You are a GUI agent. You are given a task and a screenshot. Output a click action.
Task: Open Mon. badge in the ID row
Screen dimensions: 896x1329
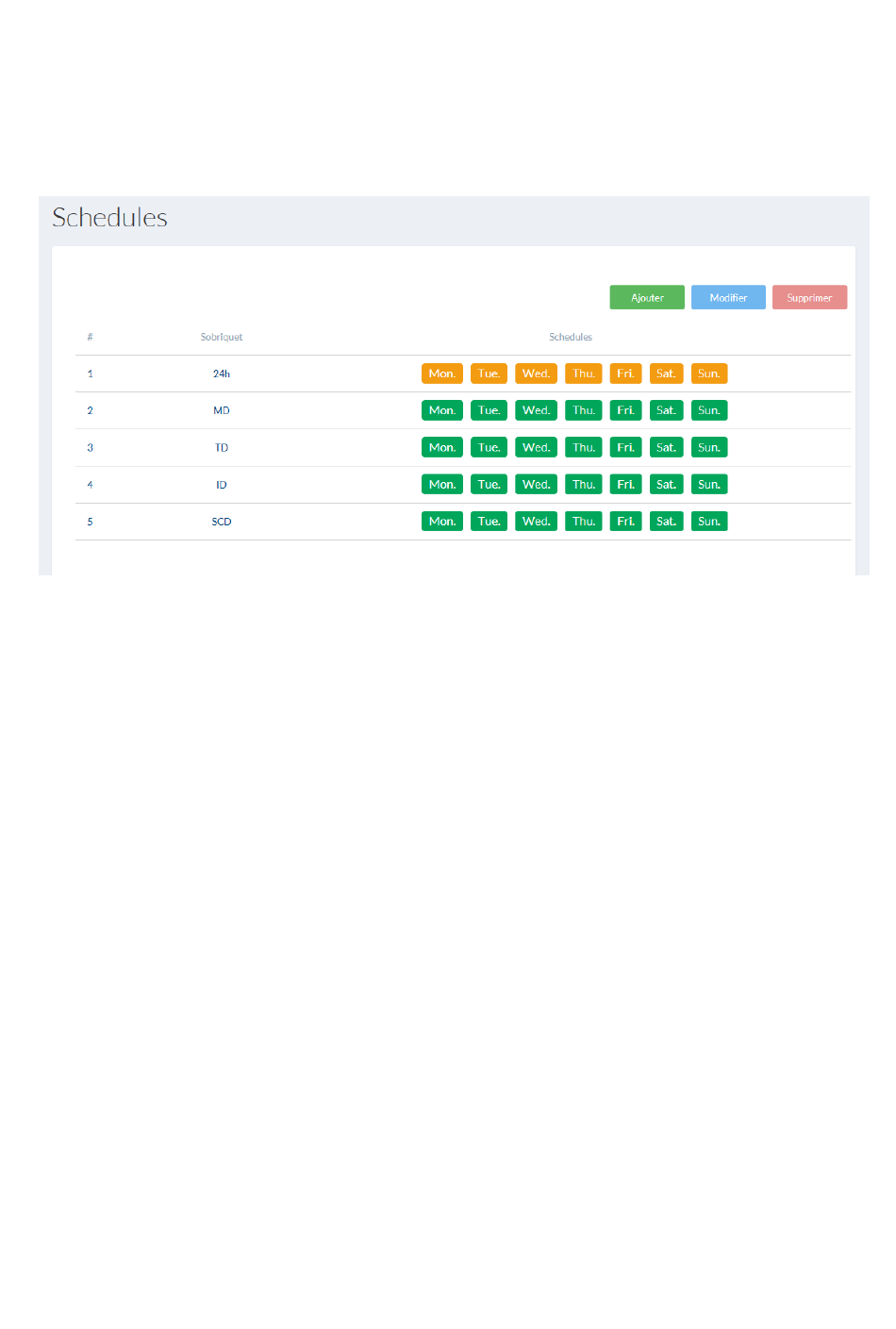(x=442, y=484)
